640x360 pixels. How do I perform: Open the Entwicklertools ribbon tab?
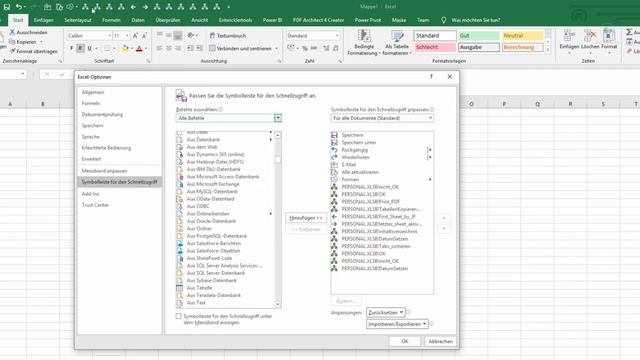(235, 20)
